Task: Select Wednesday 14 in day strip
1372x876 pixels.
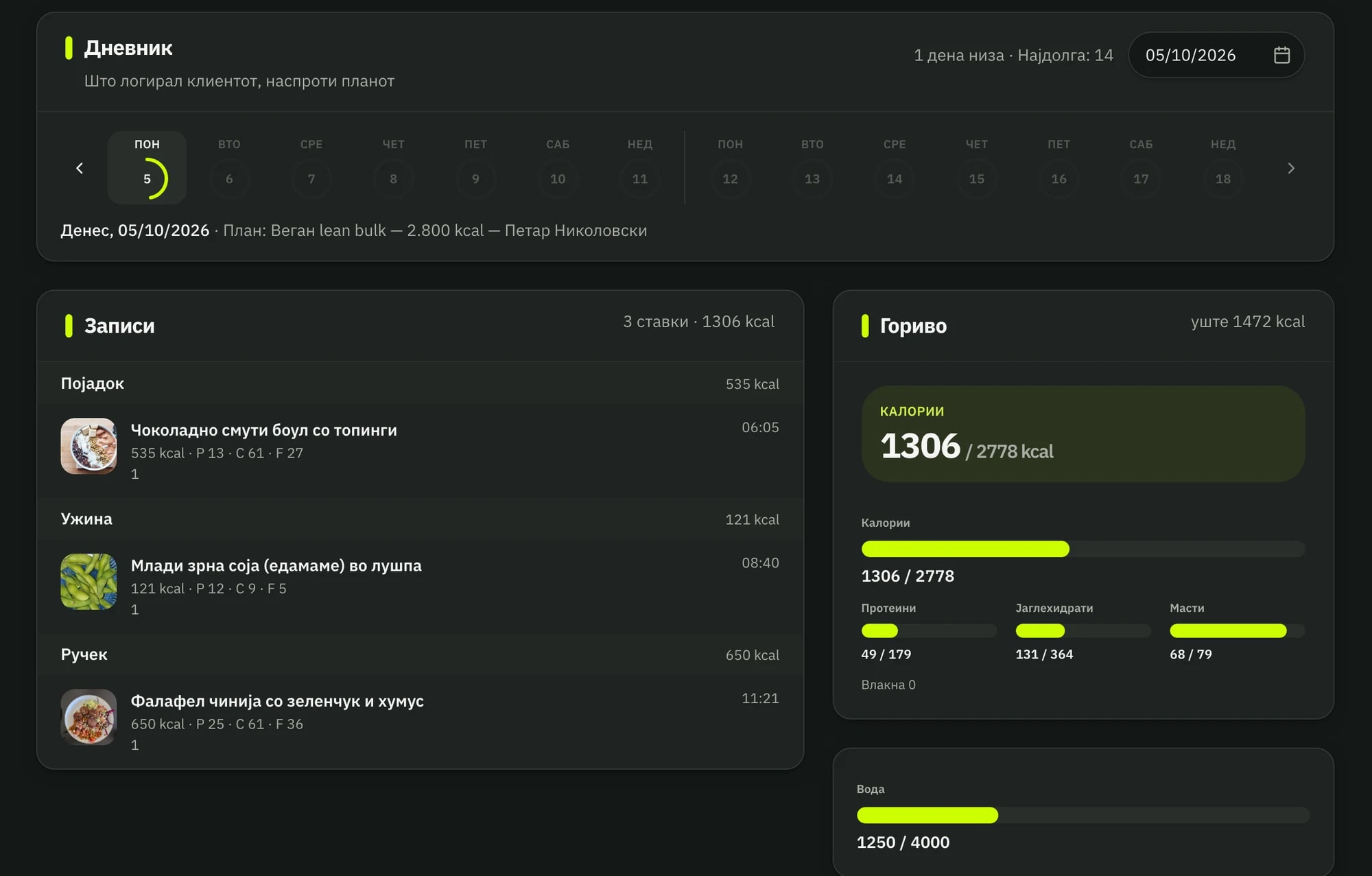Action: click(895, 167)
